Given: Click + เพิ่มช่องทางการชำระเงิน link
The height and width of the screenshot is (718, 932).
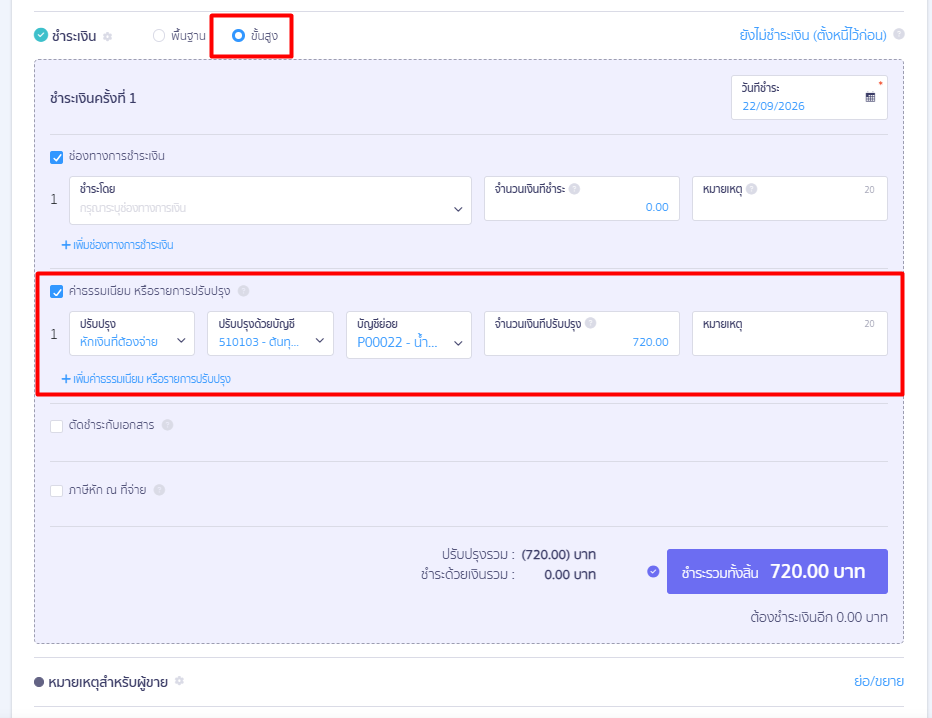Looking at the screenshot, I should point(118,245).
